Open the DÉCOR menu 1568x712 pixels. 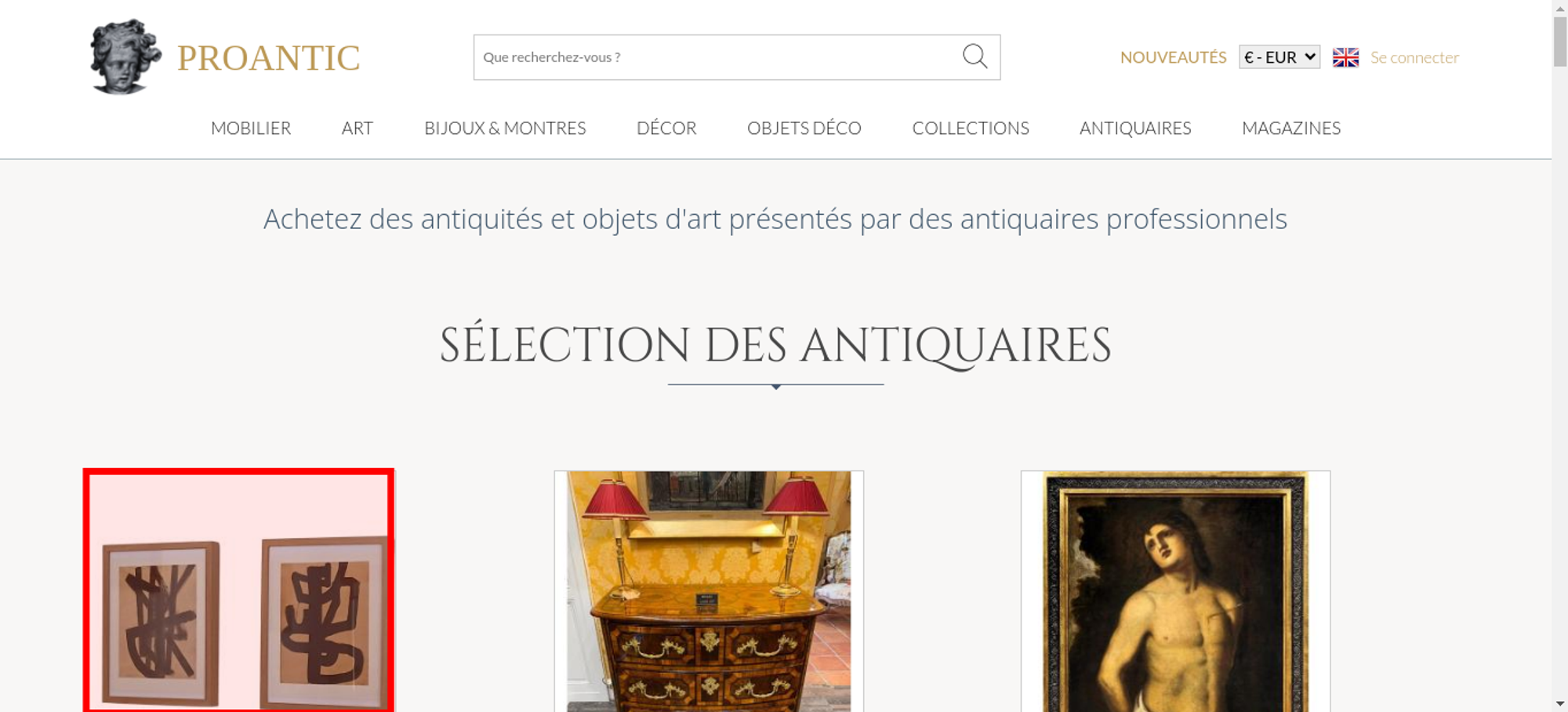pos(666,128)
